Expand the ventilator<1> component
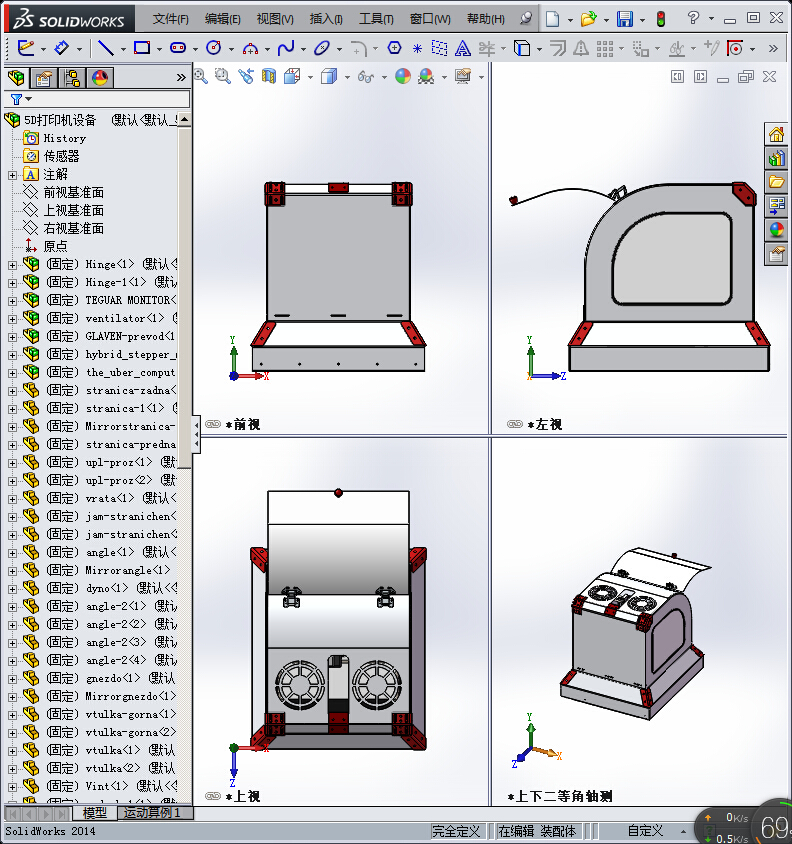The height and width of the screenshot is (844, 792). [12, 319]
